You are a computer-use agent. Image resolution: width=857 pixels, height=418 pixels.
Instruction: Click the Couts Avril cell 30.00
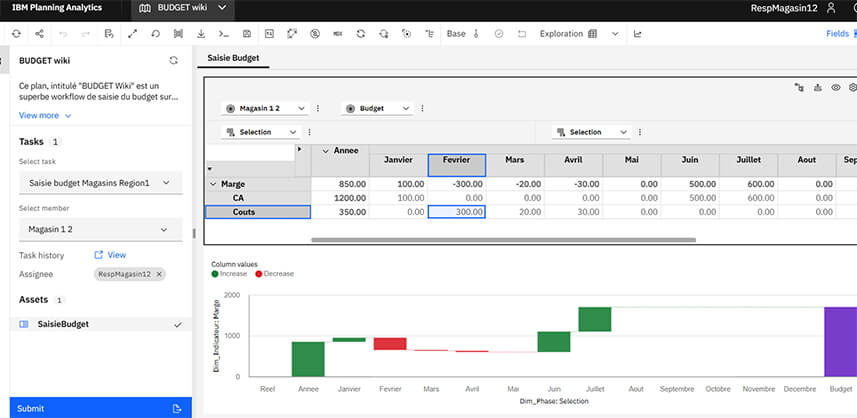tap(574, 212)
